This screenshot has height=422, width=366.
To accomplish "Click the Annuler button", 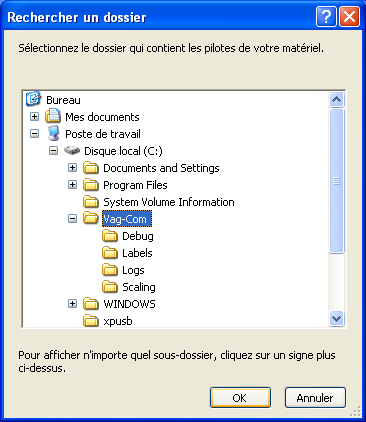I will click(315, 397).
